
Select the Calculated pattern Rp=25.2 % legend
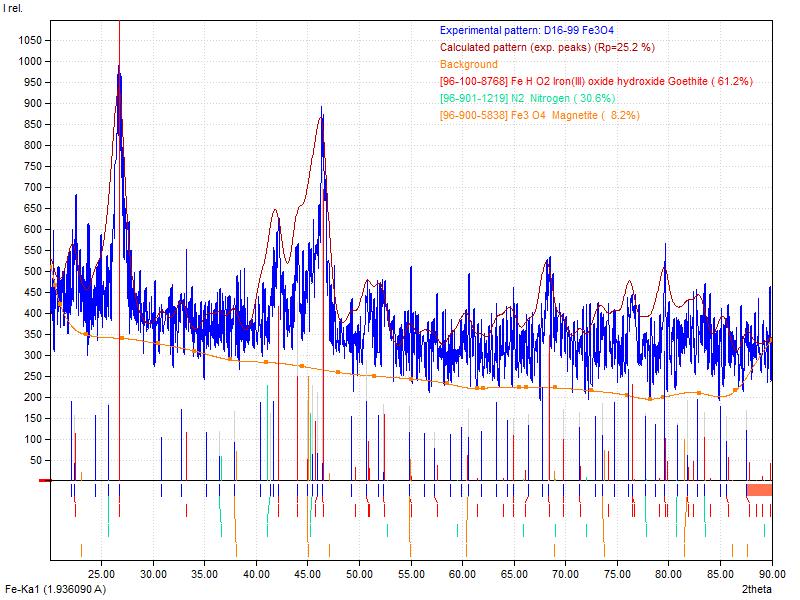coord(547,47)
